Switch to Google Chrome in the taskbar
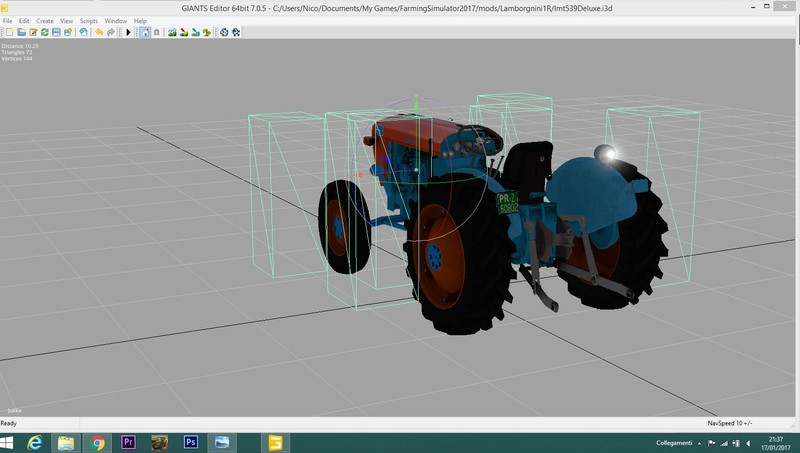This screenshot has height=453, width=800. pyautogui.click(x=97, y=442)
